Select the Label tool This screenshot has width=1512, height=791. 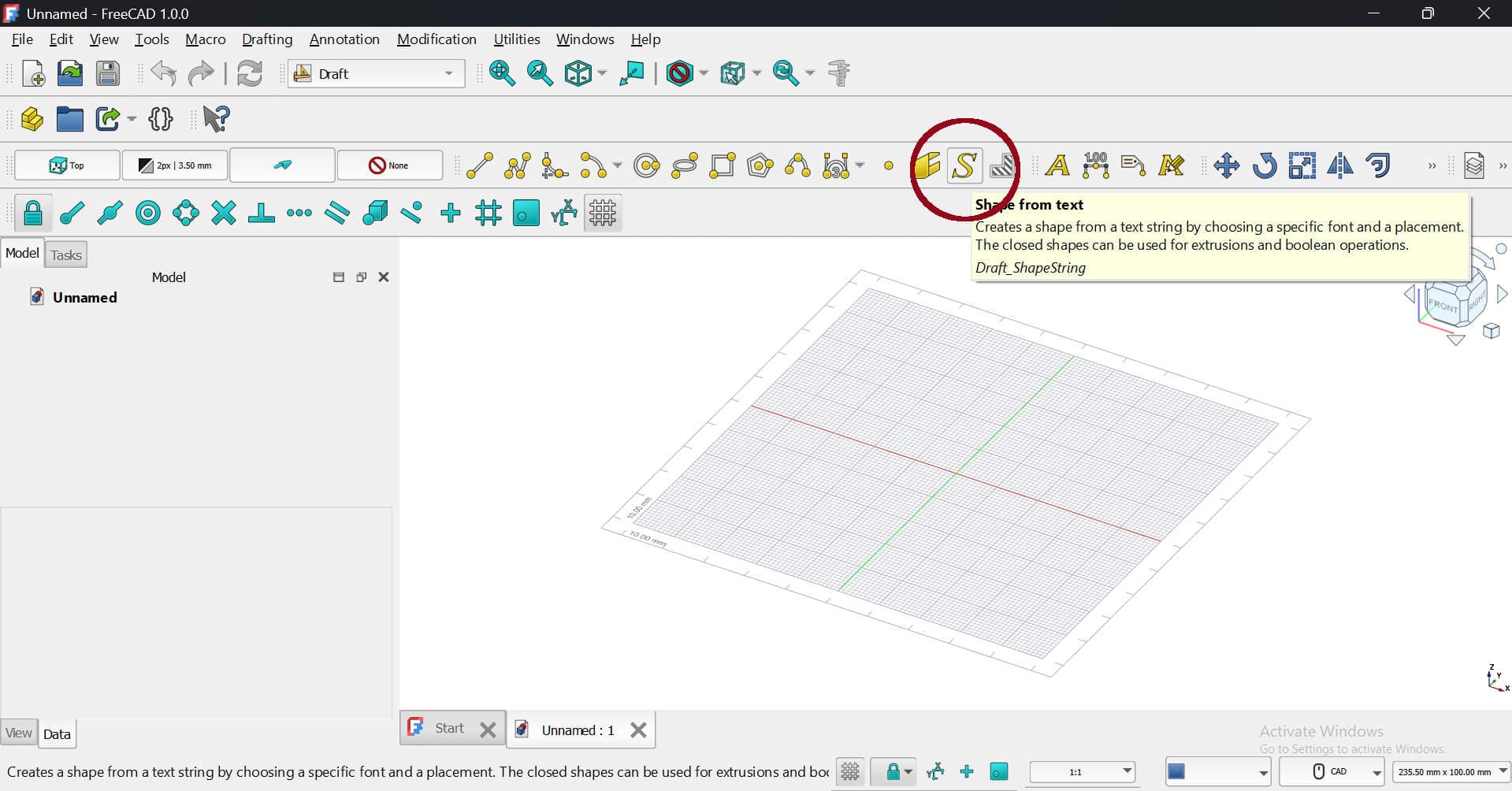point(1133,165)
